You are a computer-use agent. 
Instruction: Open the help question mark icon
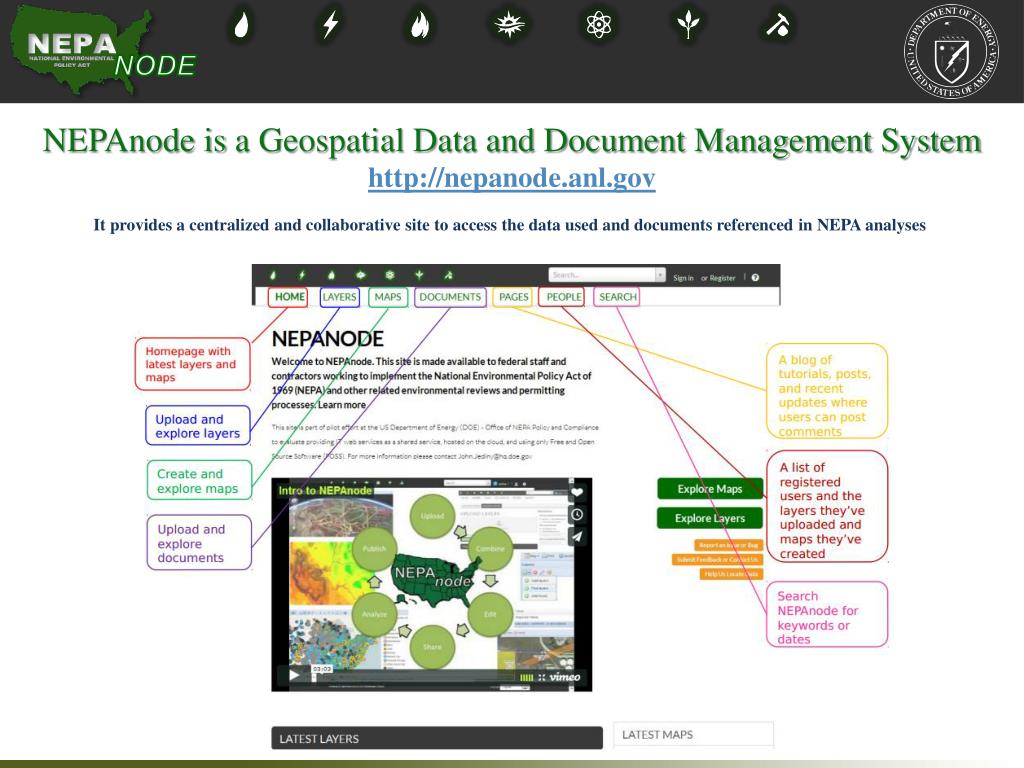click(x=756, y=278)
